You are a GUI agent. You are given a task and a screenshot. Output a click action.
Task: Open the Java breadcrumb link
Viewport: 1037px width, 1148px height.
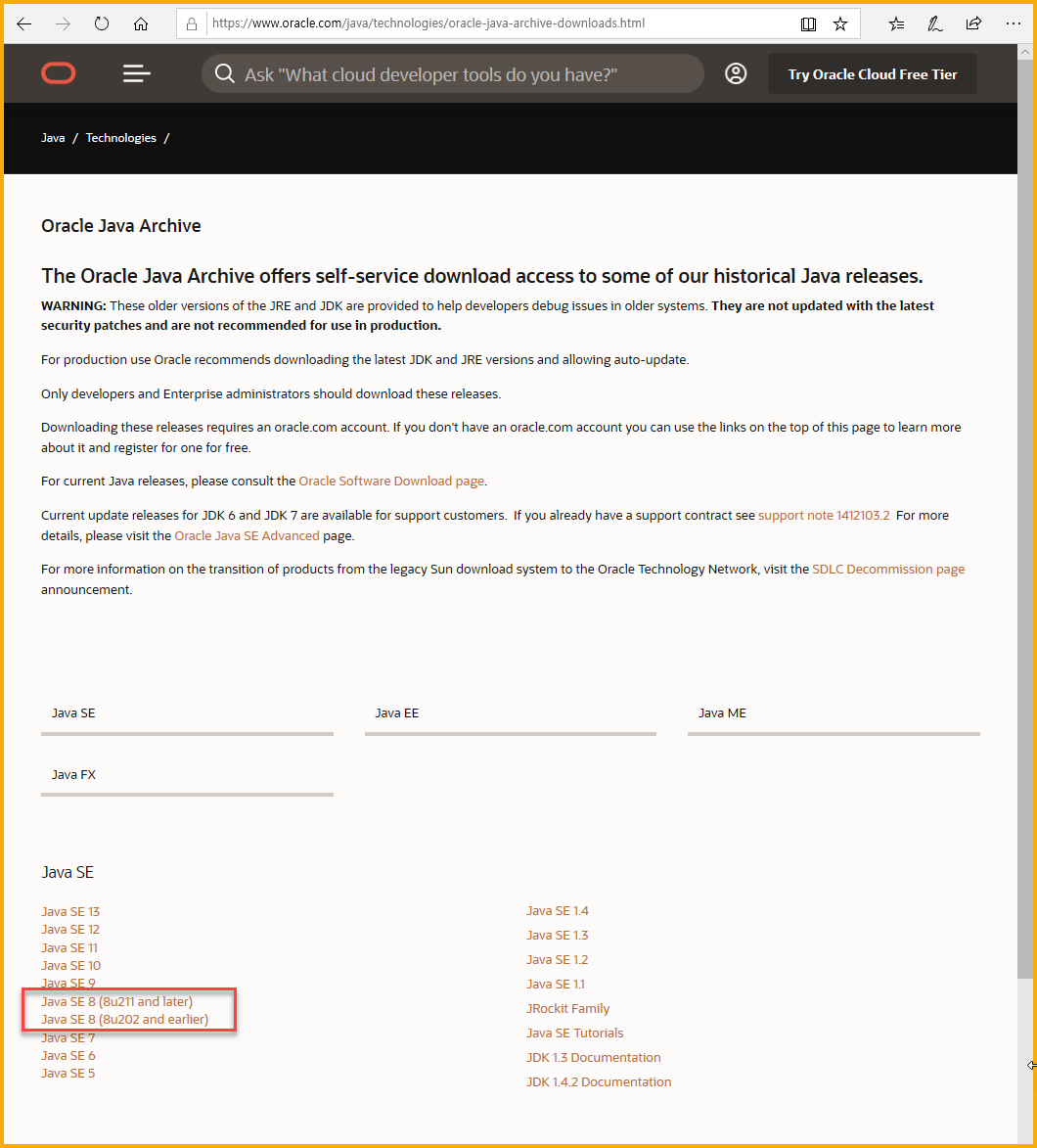53,138
